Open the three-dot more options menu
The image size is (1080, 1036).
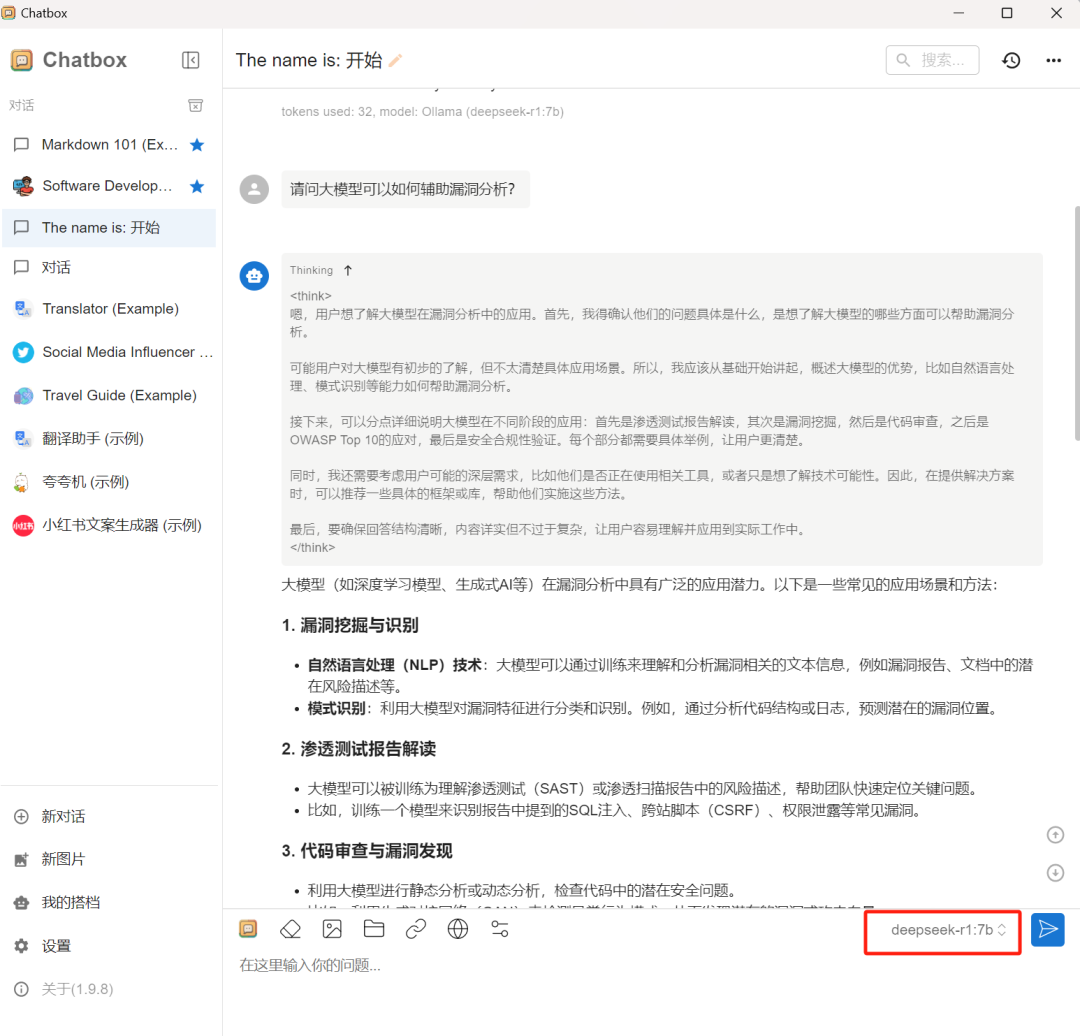pyautogui.click(x=1054, y=61)
